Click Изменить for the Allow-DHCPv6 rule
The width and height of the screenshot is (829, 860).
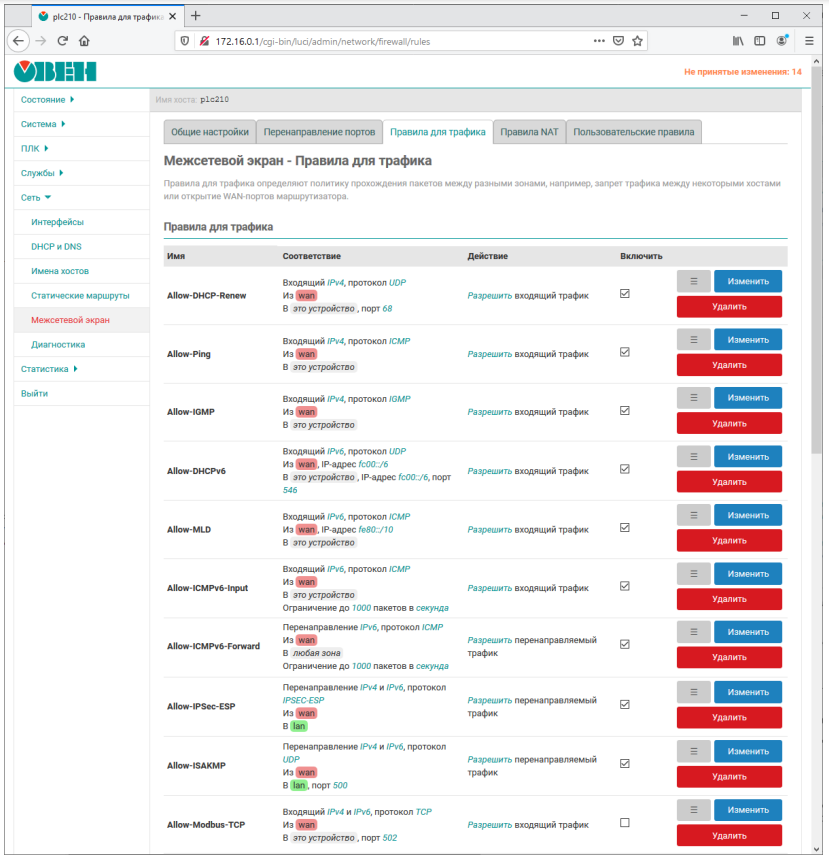coord(747,457)
